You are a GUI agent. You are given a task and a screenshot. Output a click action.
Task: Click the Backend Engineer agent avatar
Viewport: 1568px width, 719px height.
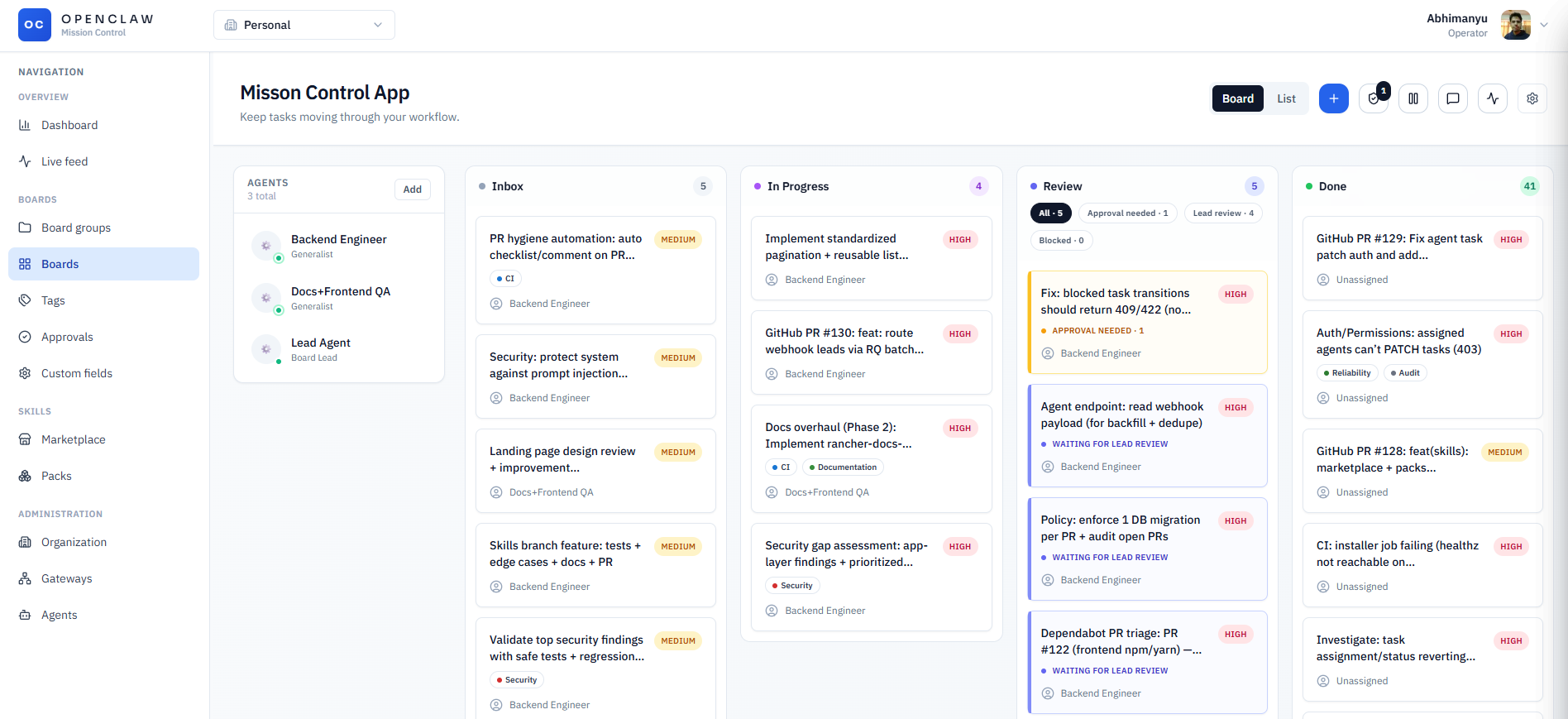(x=266, y=246)
